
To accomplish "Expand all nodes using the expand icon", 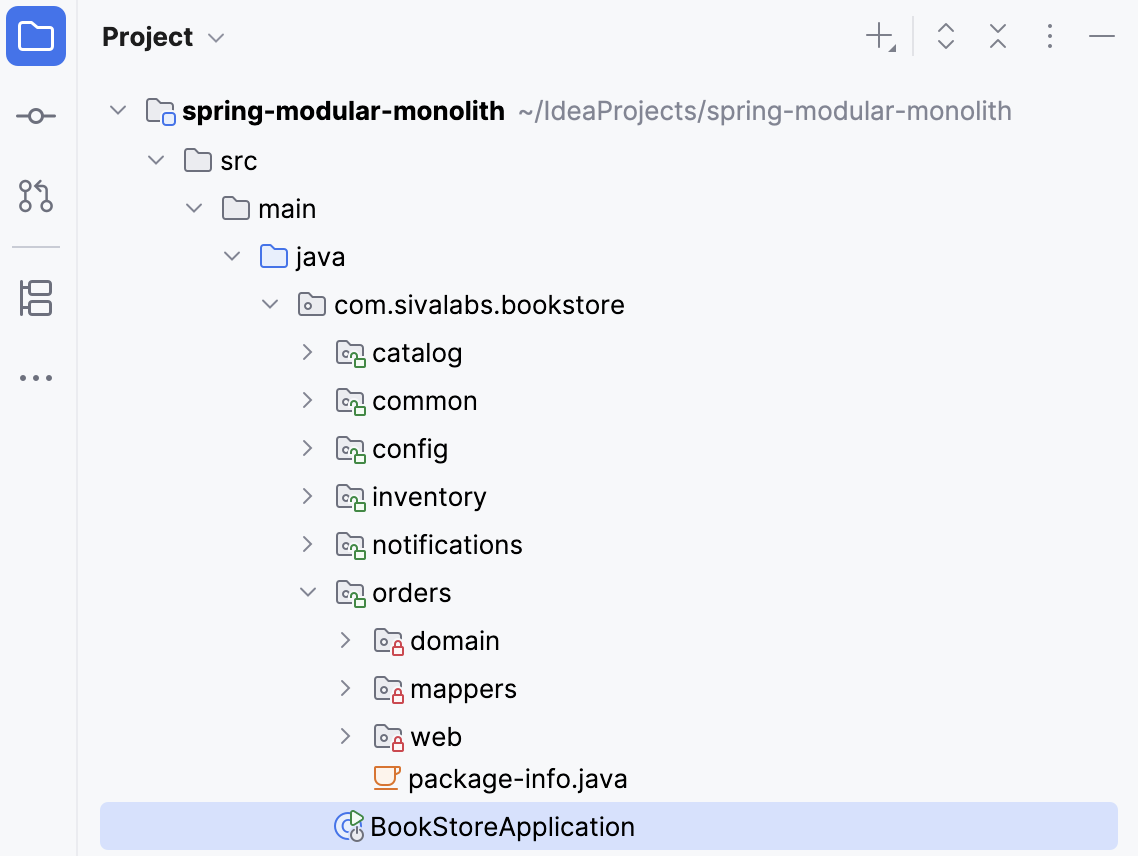I will click(945, 36).
